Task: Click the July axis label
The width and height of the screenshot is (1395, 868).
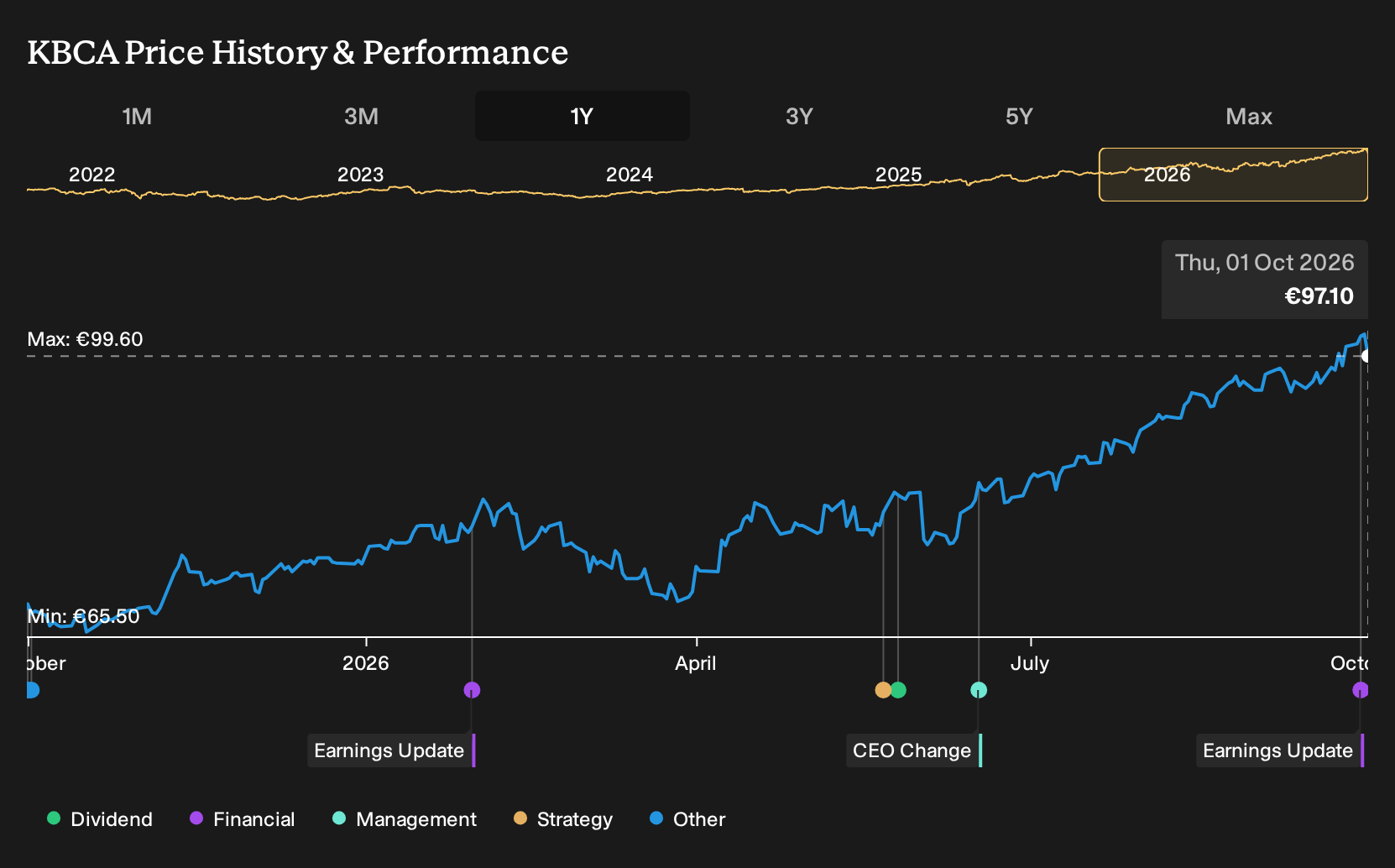Action: [1030, 663]
